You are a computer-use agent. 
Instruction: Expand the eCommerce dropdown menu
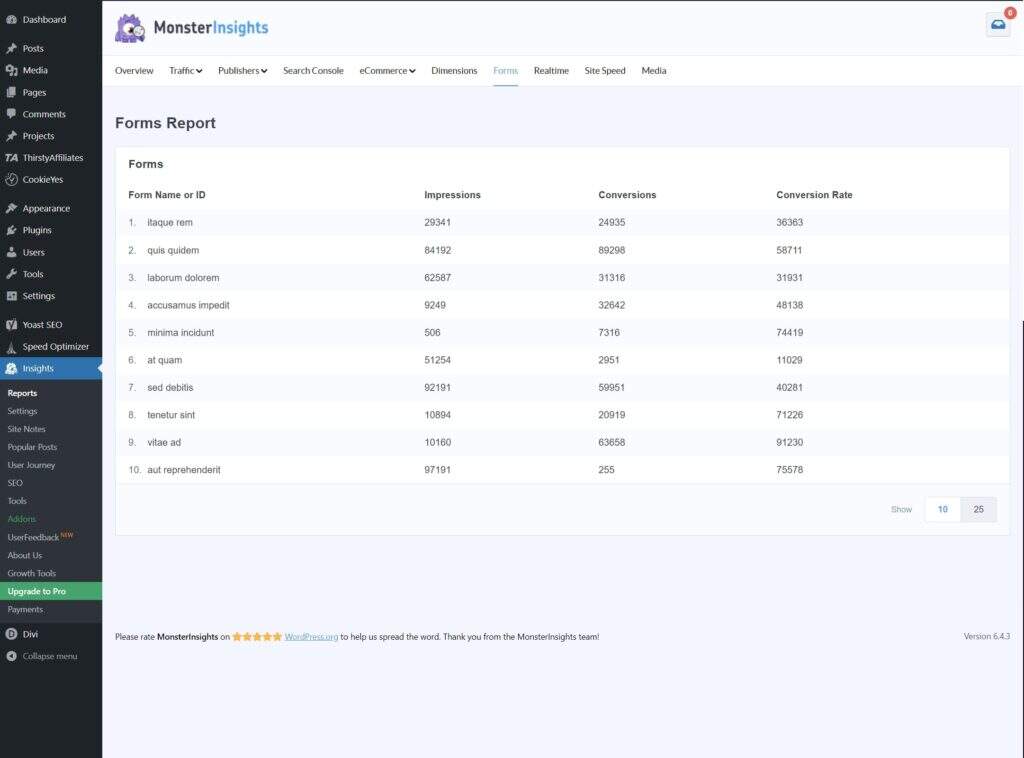click(387, 71)
